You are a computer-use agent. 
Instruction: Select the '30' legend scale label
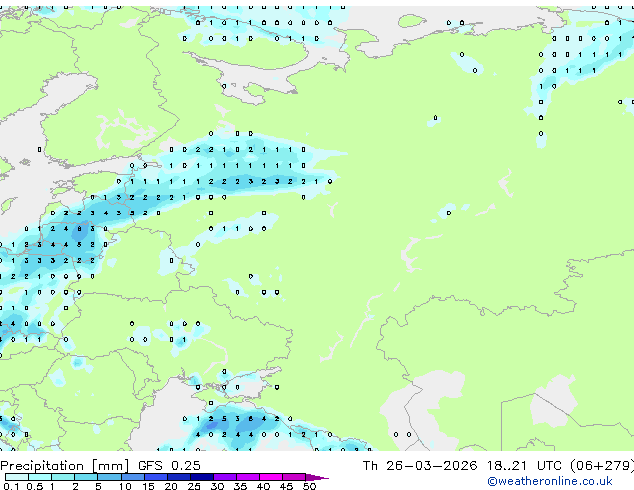coord(217,486)
